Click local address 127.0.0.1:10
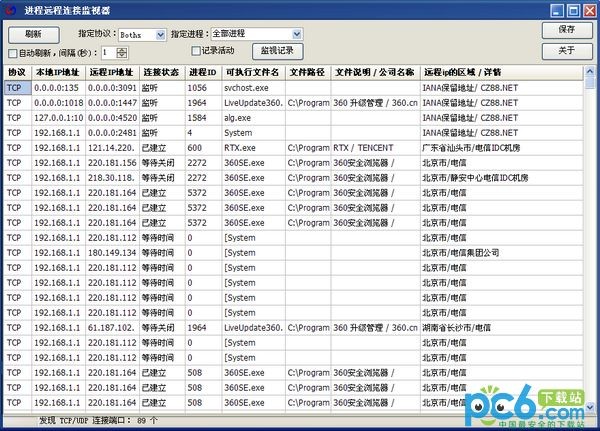Viewport: 600px width, 431px height. coord(58,118)
